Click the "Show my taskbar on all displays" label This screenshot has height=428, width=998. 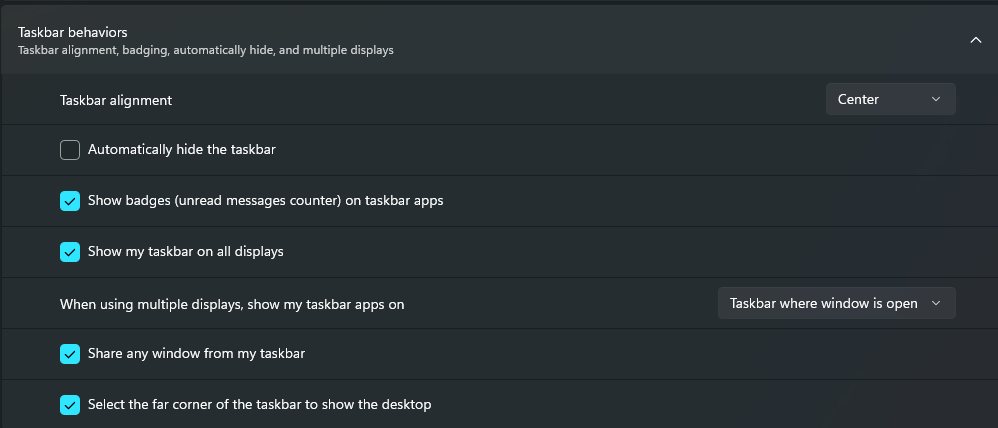point(186,252)
